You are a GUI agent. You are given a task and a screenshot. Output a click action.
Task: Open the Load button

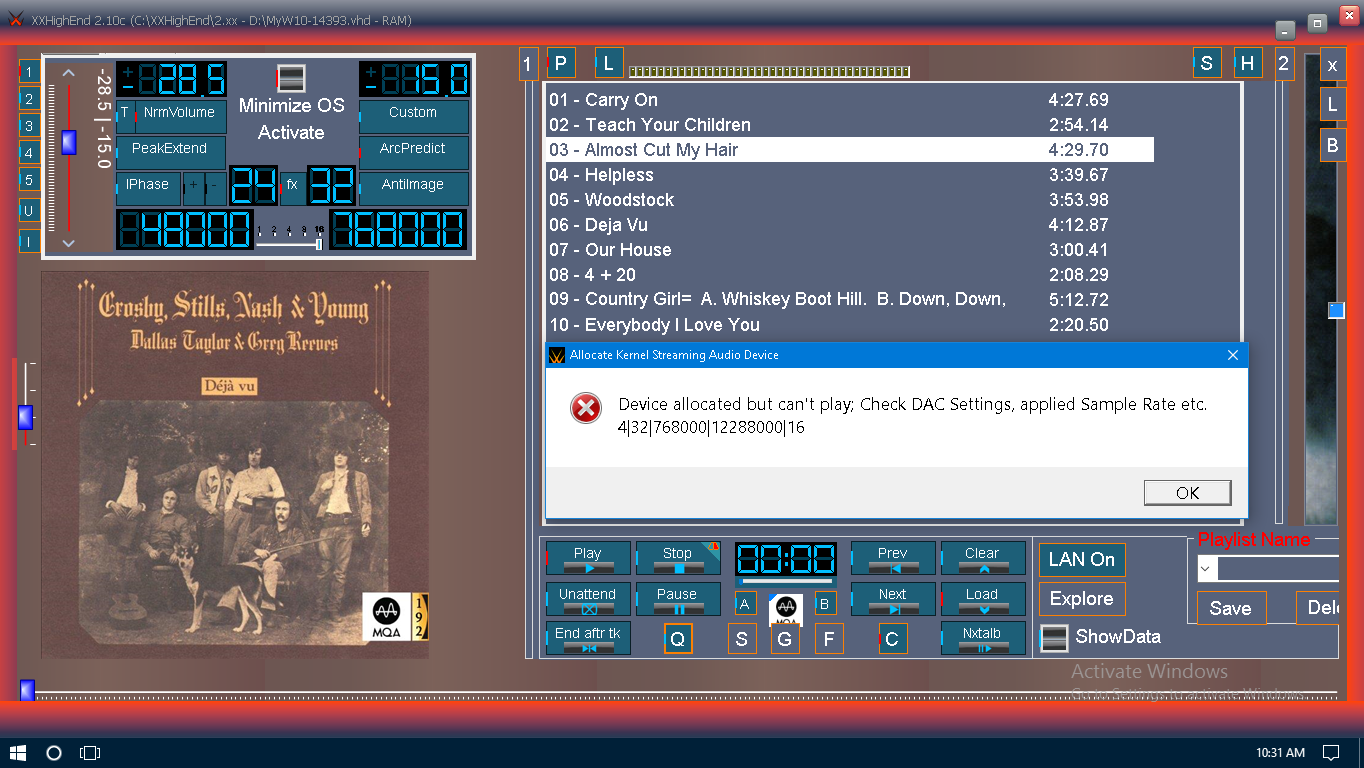tap(983, 599)
